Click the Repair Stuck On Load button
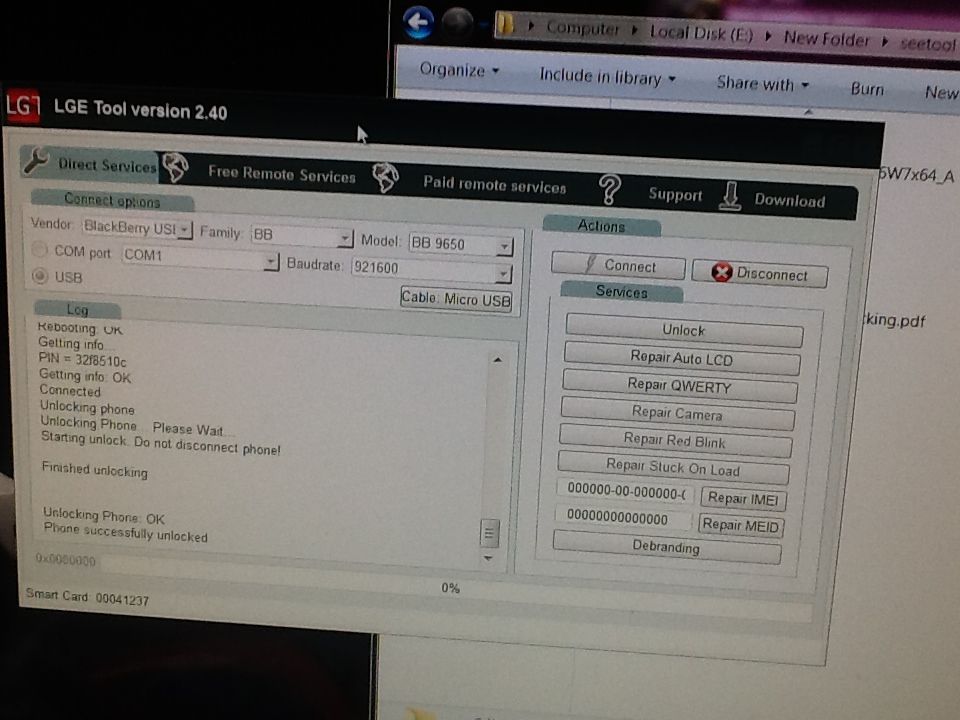The width and height of the screenshot is (960, 720). (x=673, y=468)
